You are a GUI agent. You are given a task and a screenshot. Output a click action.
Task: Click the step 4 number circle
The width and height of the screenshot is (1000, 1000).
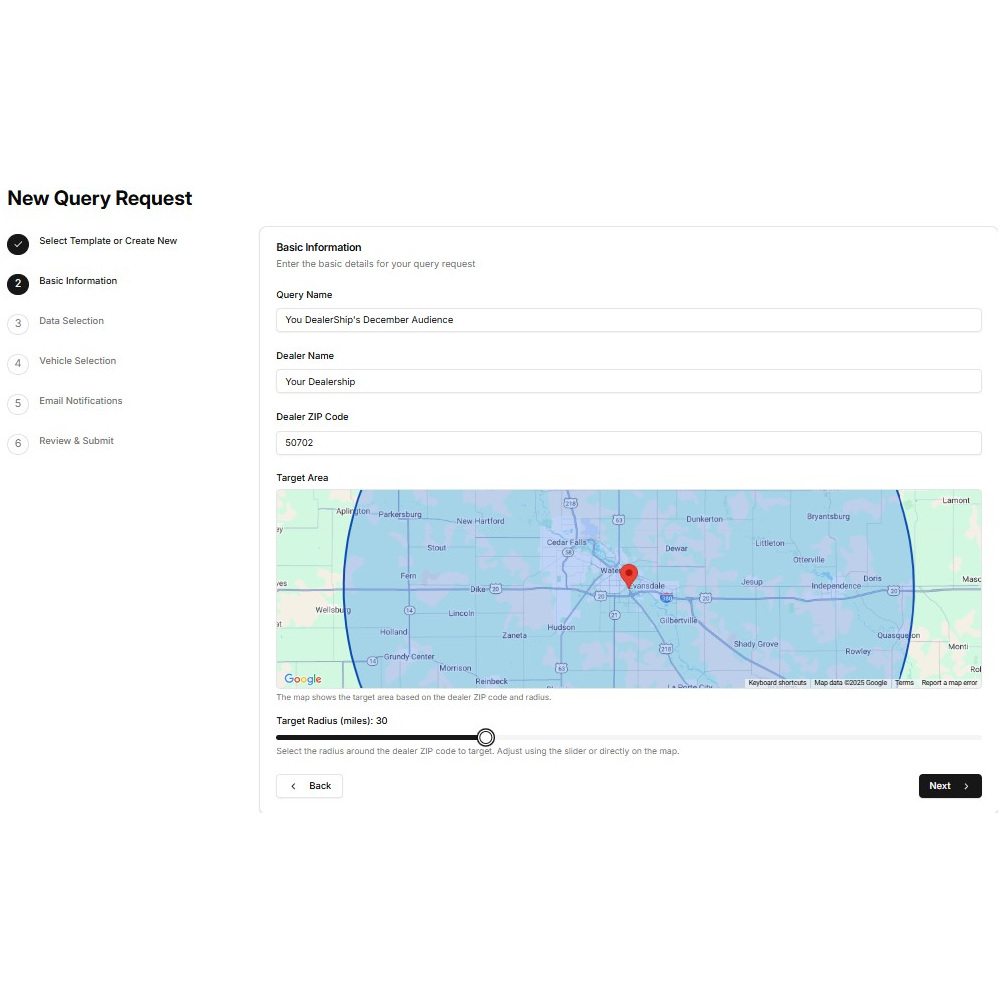[x=18, y=364]
